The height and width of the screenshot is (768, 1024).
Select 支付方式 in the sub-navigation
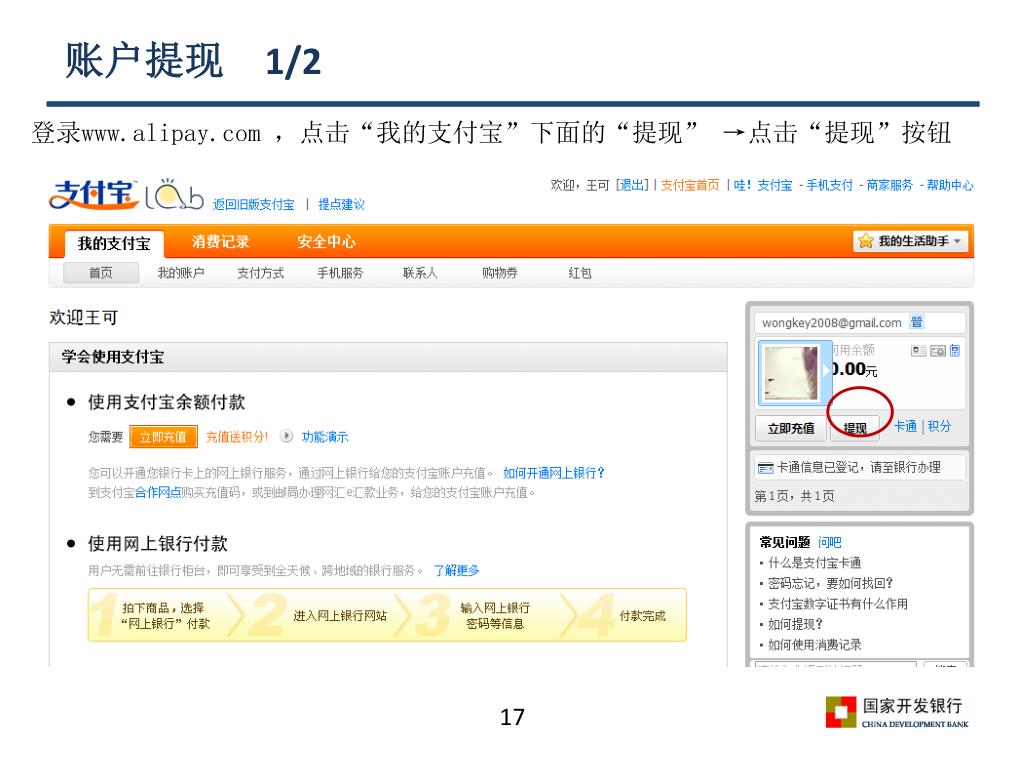260,273
